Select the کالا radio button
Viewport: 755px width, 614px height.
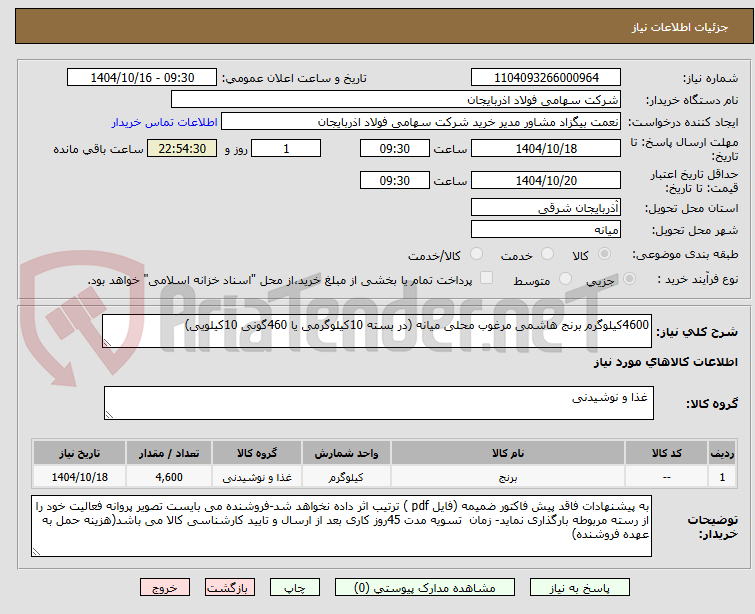click(604, 254)
